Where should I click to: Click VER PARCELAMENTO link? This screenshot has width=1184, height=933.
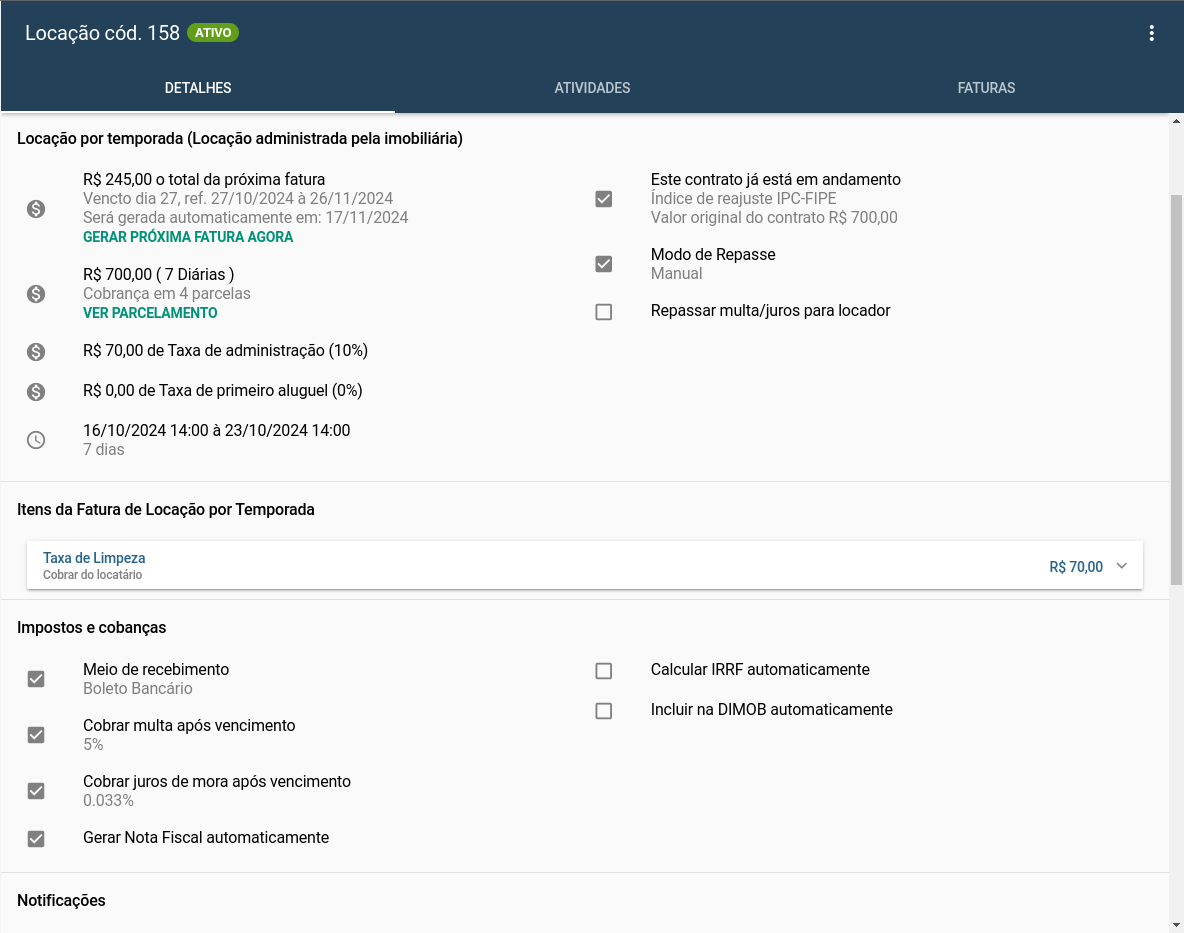[x=150, y=313]
